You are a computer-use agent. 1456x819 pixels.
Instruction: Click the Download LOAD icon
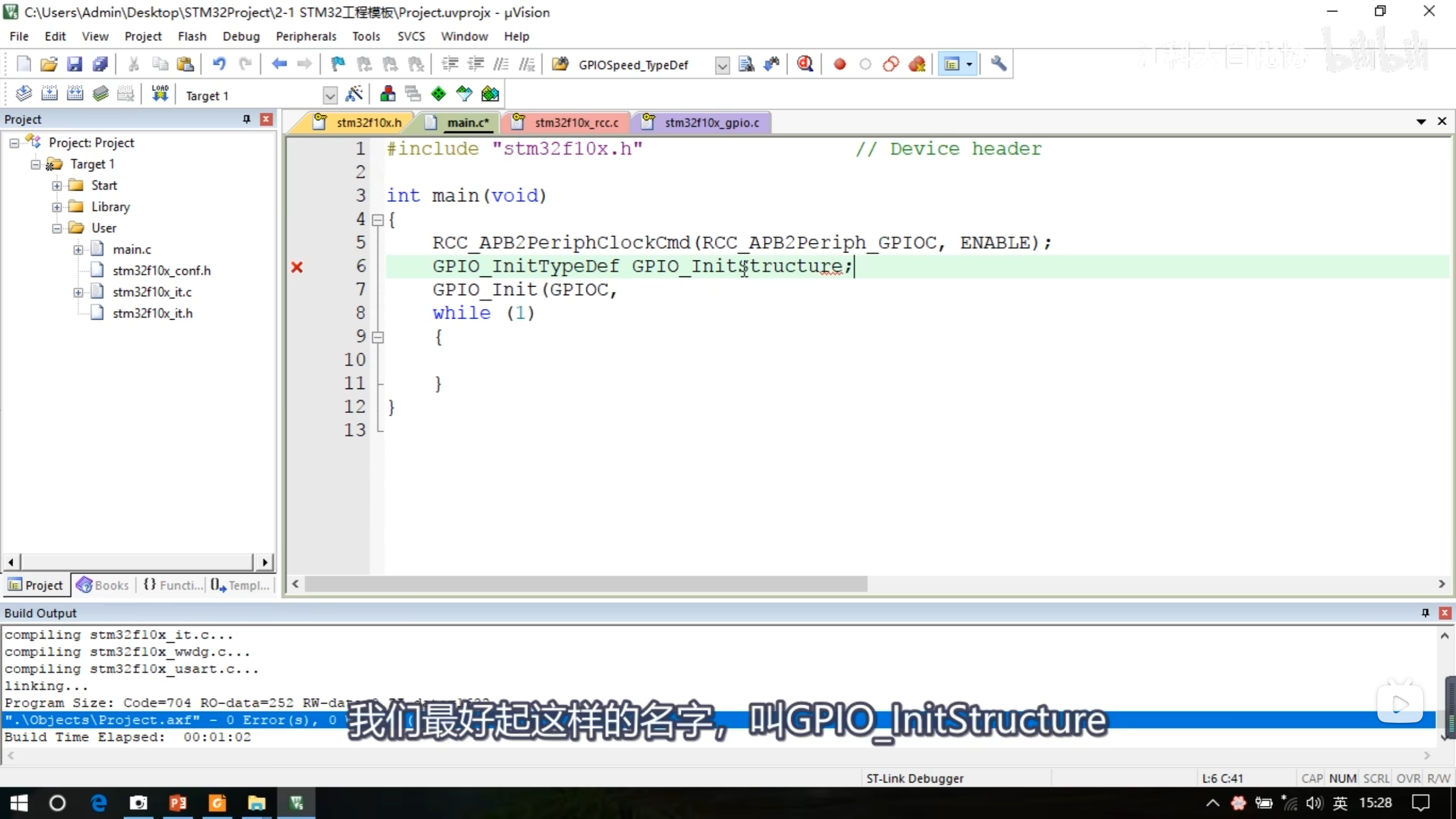(x=160, y=94)
